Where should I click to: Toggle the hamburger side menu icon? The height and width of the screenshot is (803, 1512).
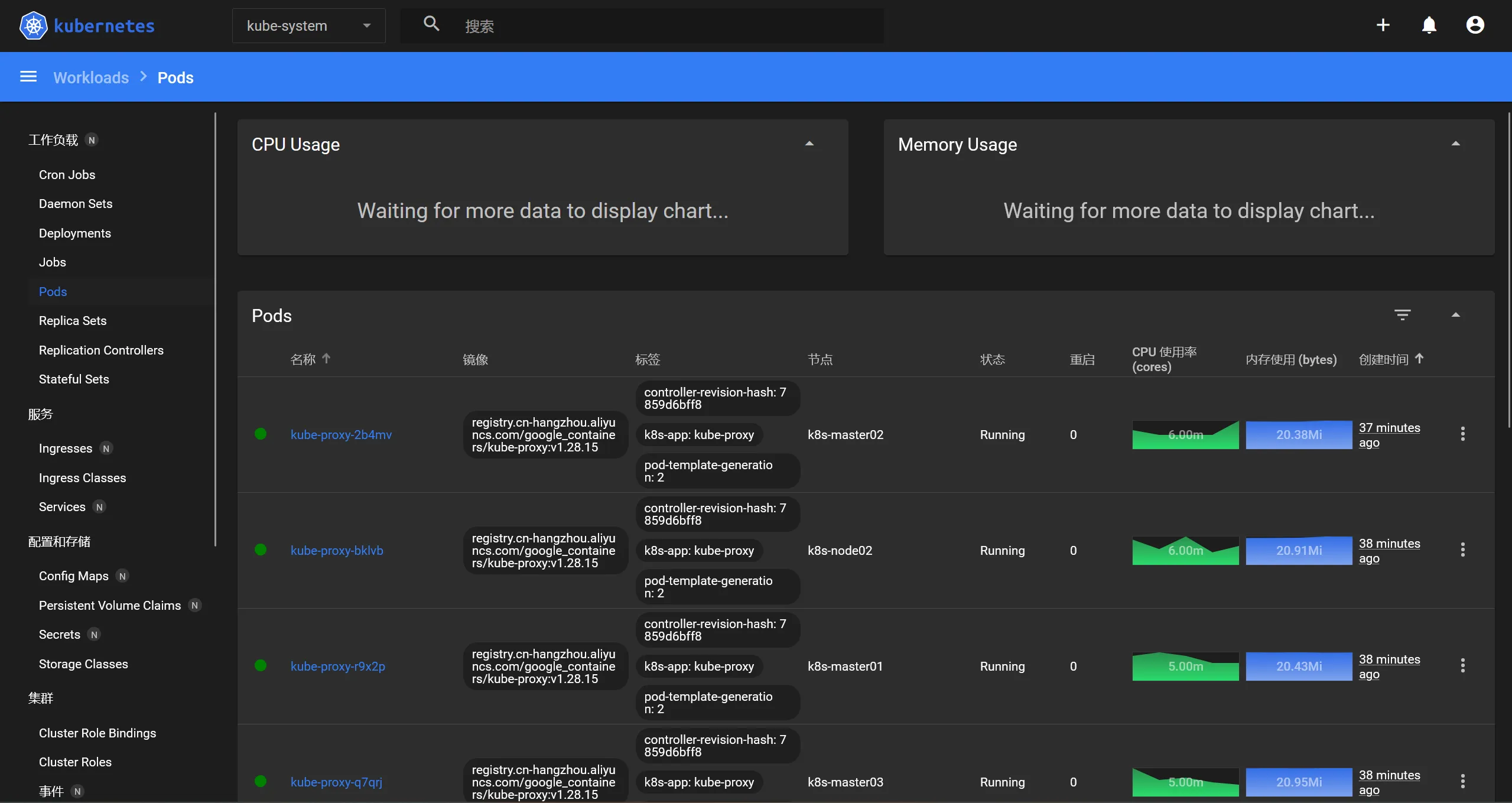(28, 77)
